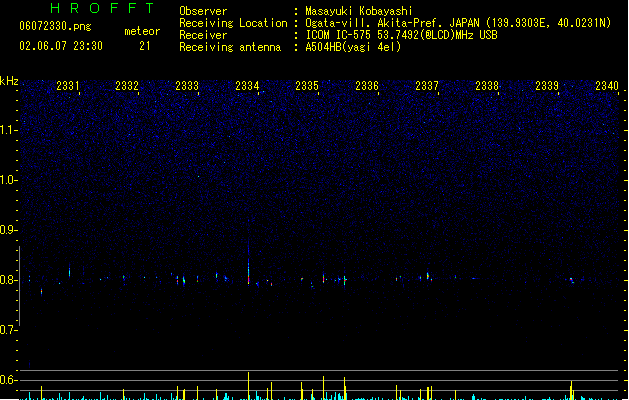Click the Observer field label

[203, 11]
